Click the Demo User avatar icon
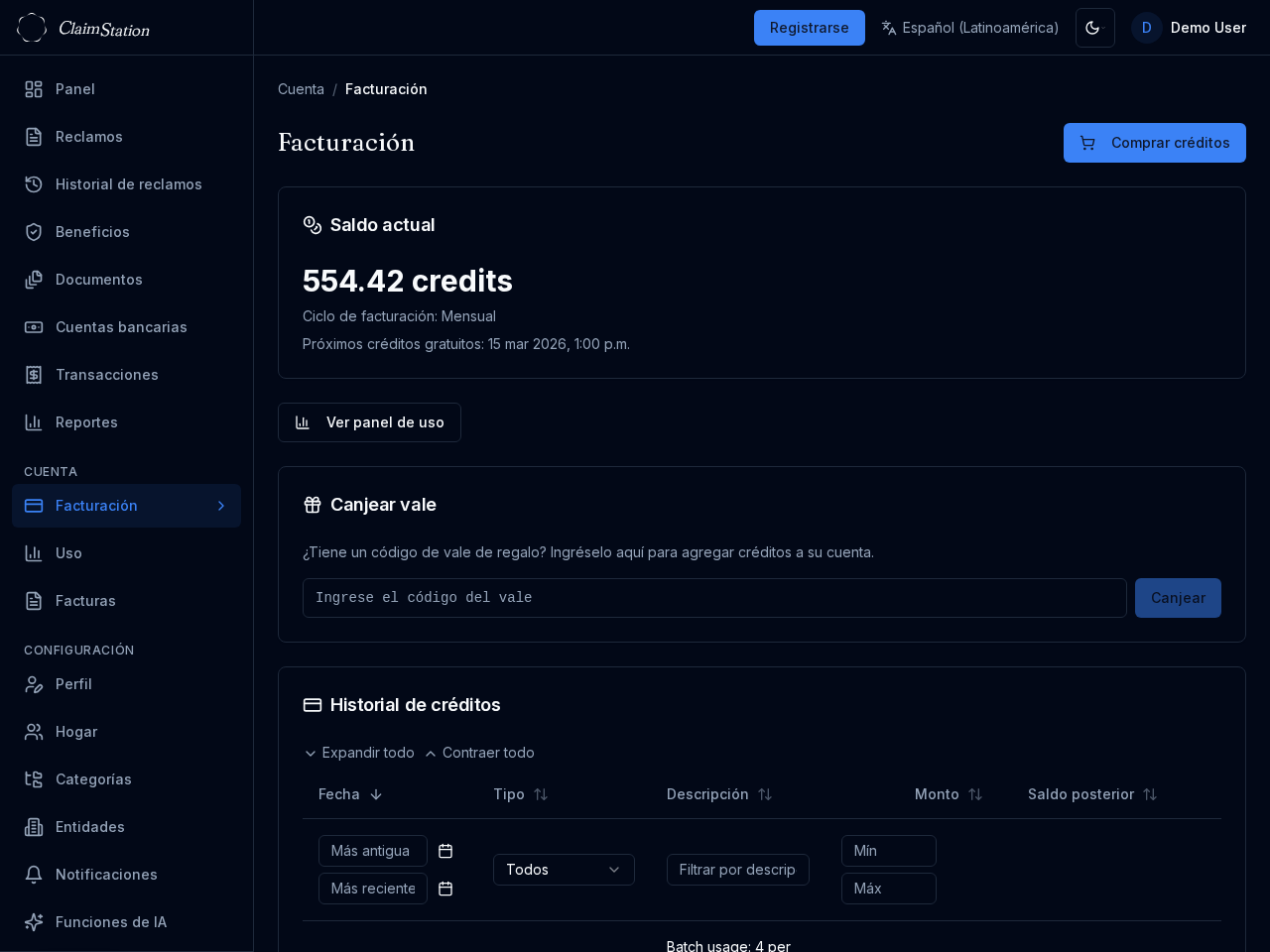This screenshot has height=952, width=1270. pos(1146,28)
